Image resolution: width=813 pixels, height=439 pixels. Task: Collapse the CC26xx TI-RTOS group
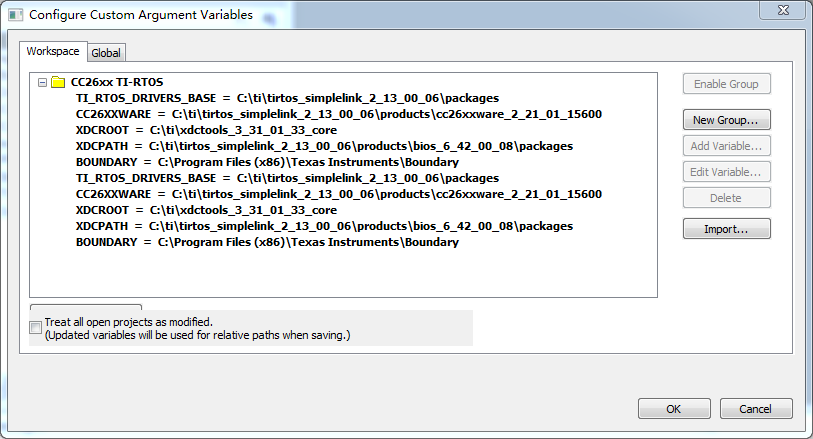pyautogui.click(x=43, y=82)
